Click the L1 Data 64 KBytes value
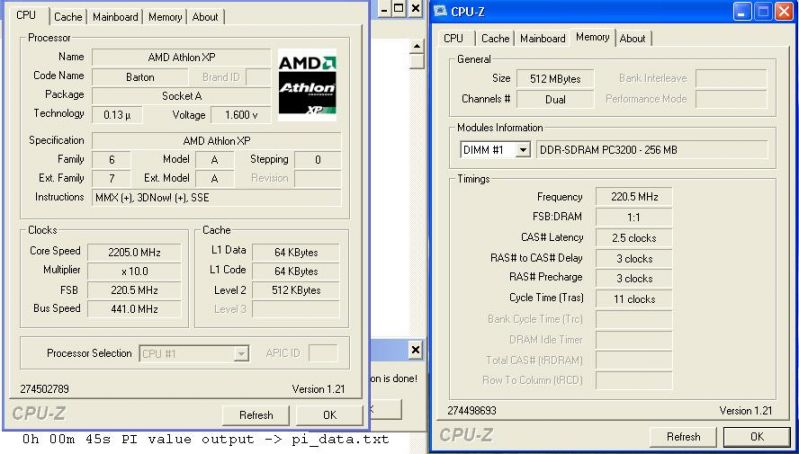The height and width of the screenshot is (454, 799). click(x=296, y=252)
